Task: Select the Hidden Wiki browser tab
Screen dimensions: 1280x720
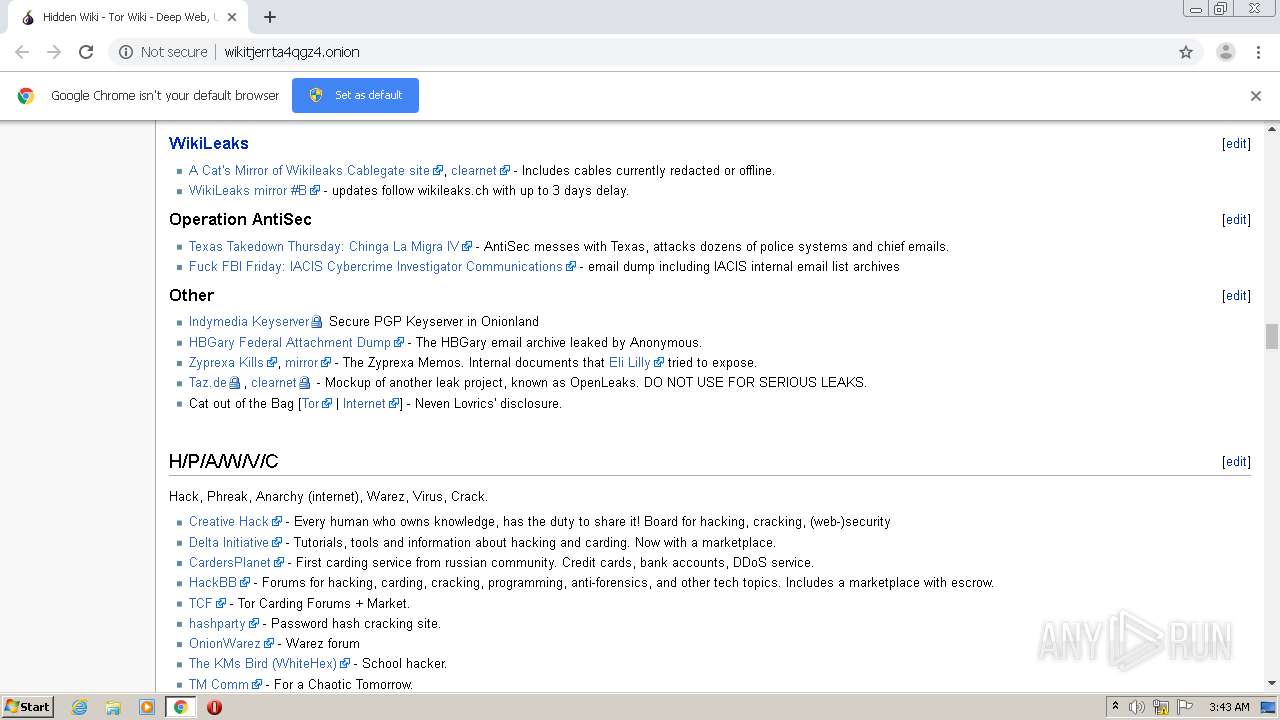Action: pyautogui.click(x=126, y=17)
